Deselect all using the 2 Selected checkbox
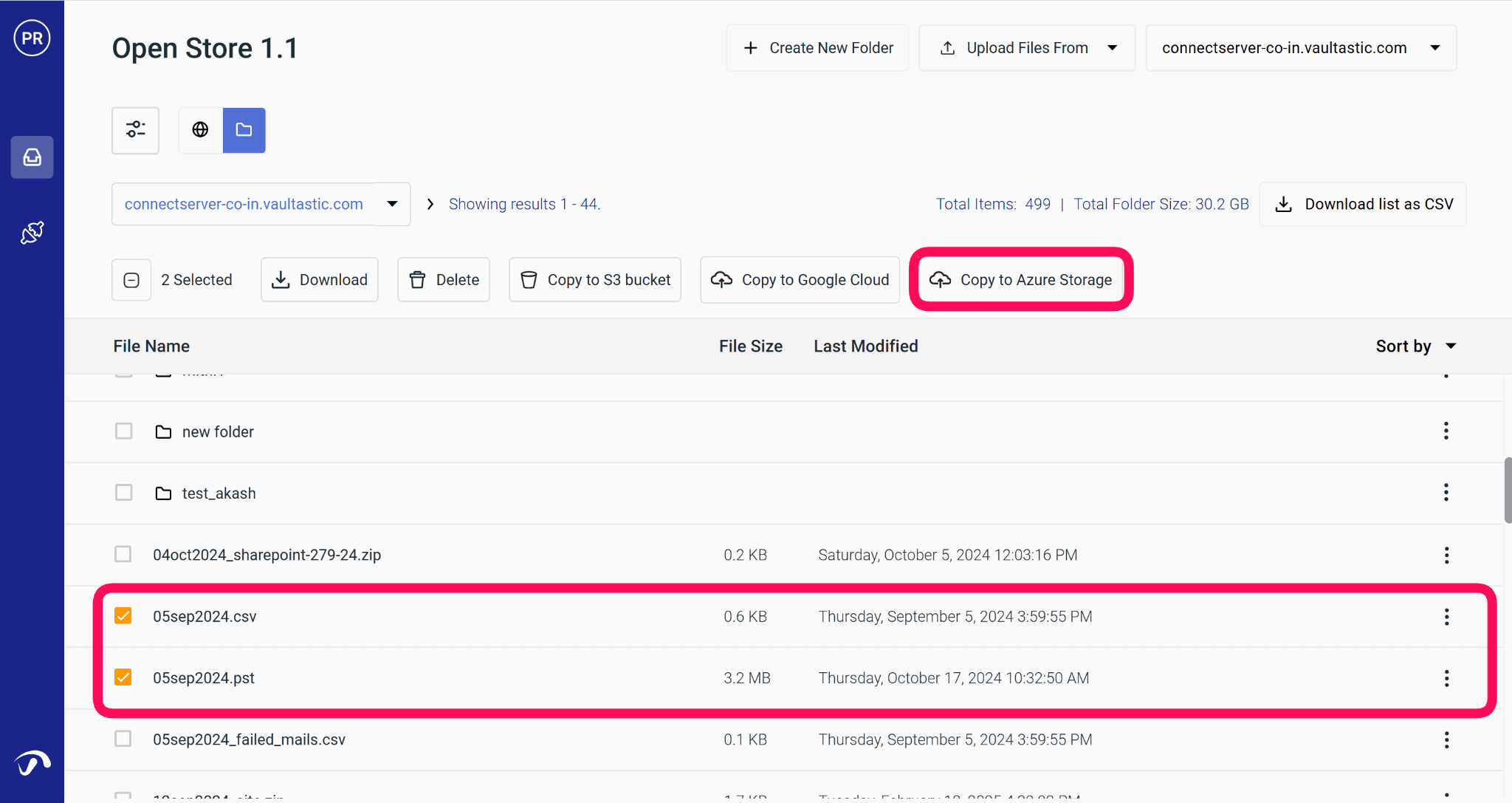This screenshot has width=1512, height=803. click(x=131, y=280)
